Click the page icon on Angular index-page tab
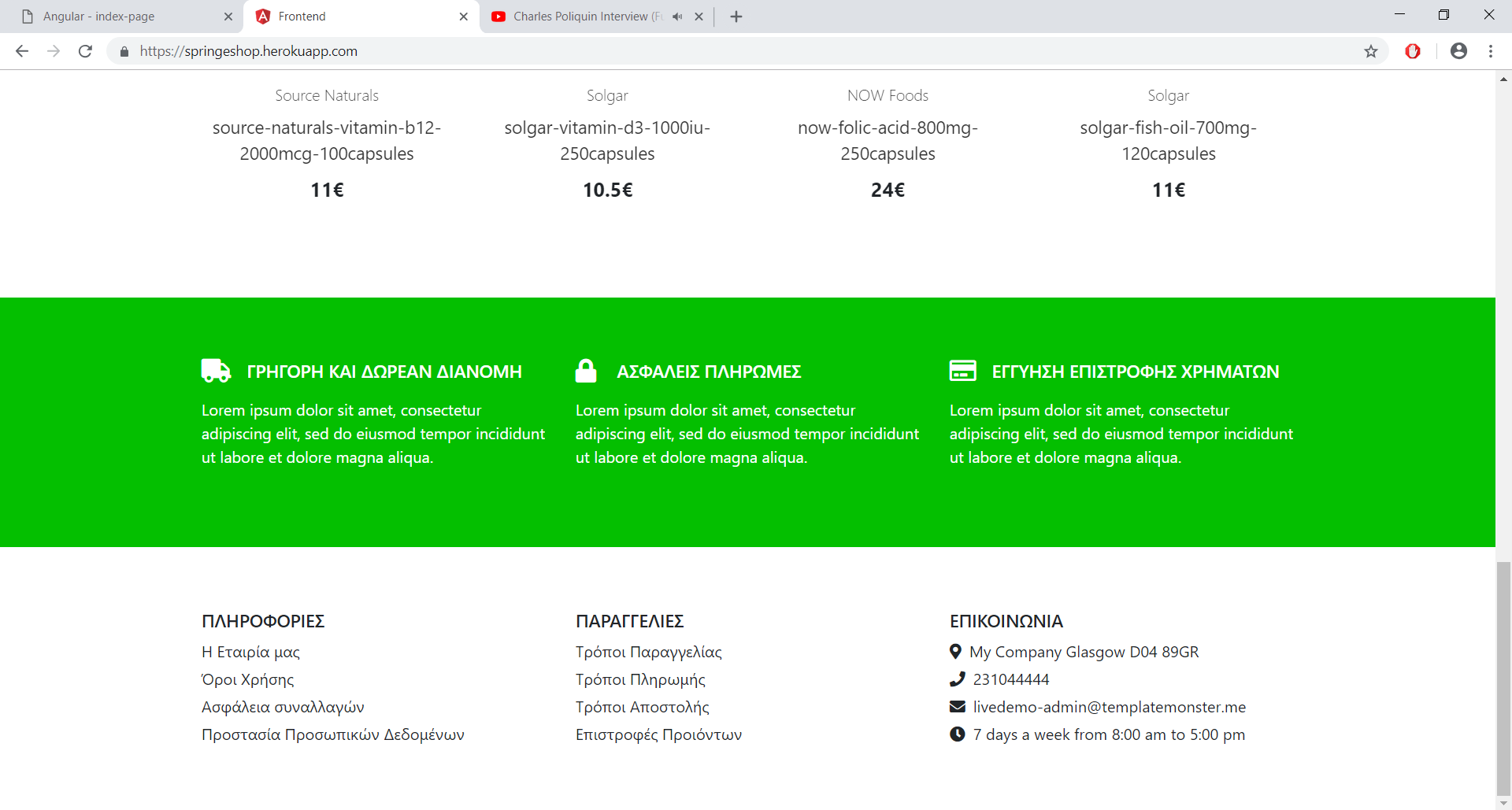 click(28, 17)
